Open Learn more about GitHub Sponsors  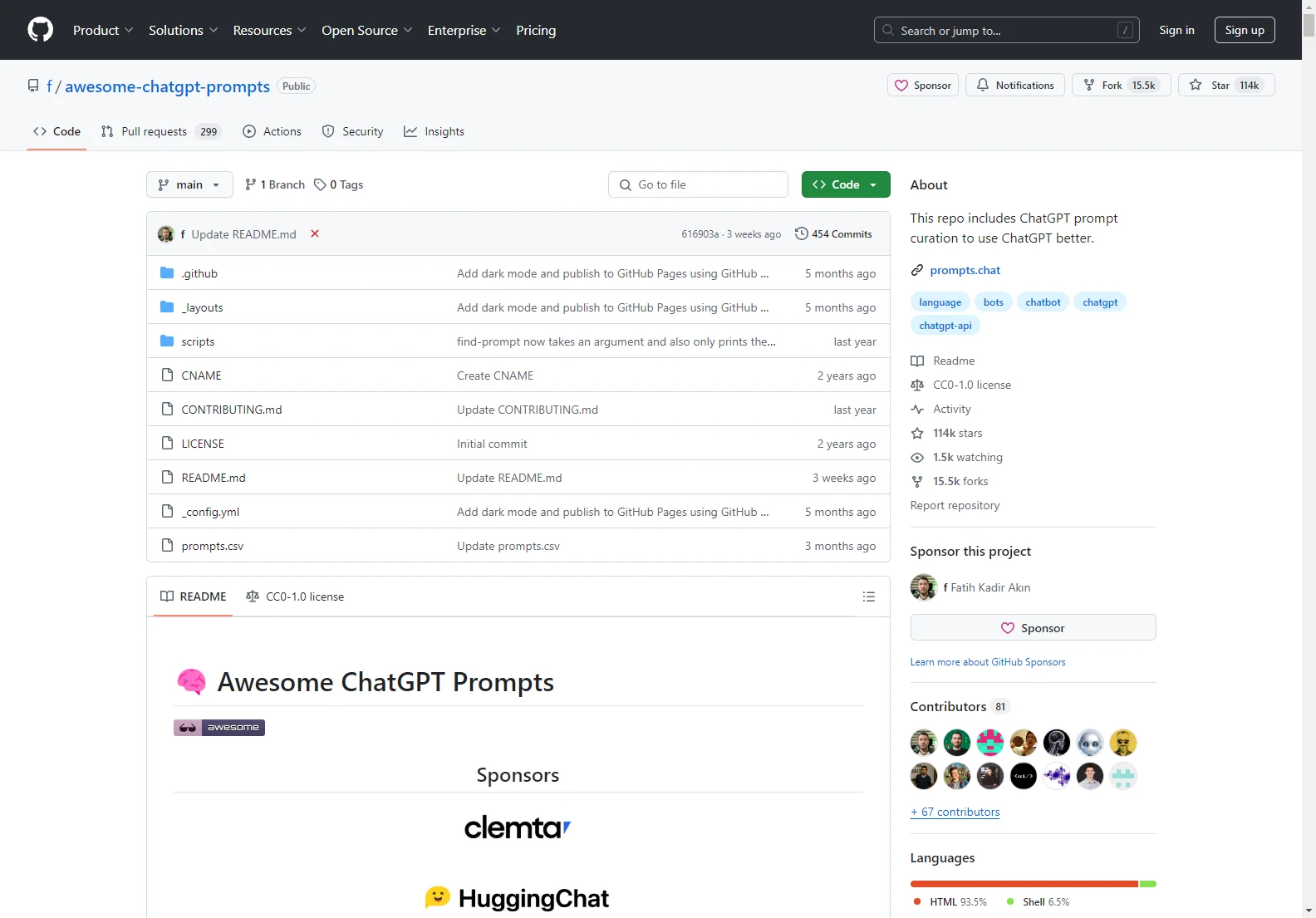(988, 662)
